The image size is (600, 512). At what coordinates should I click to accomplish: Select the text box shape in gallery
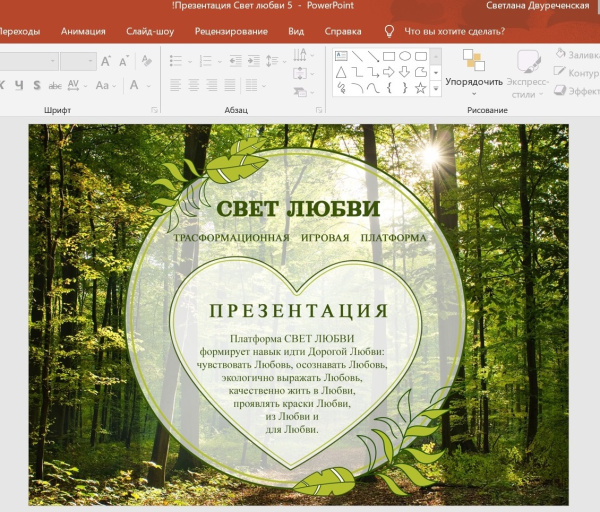click(x=341, y=56)
